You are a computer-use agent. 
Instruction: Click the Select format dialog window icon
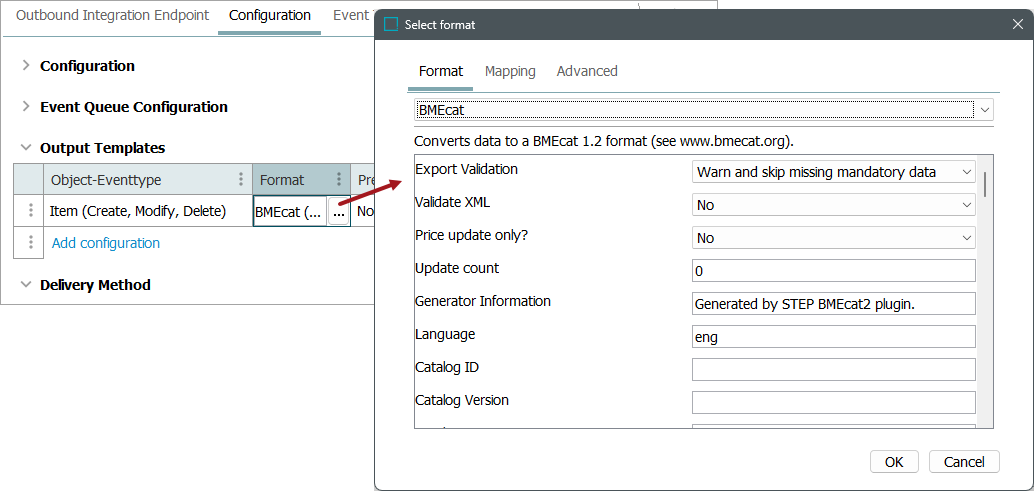[x=391, y=24]
